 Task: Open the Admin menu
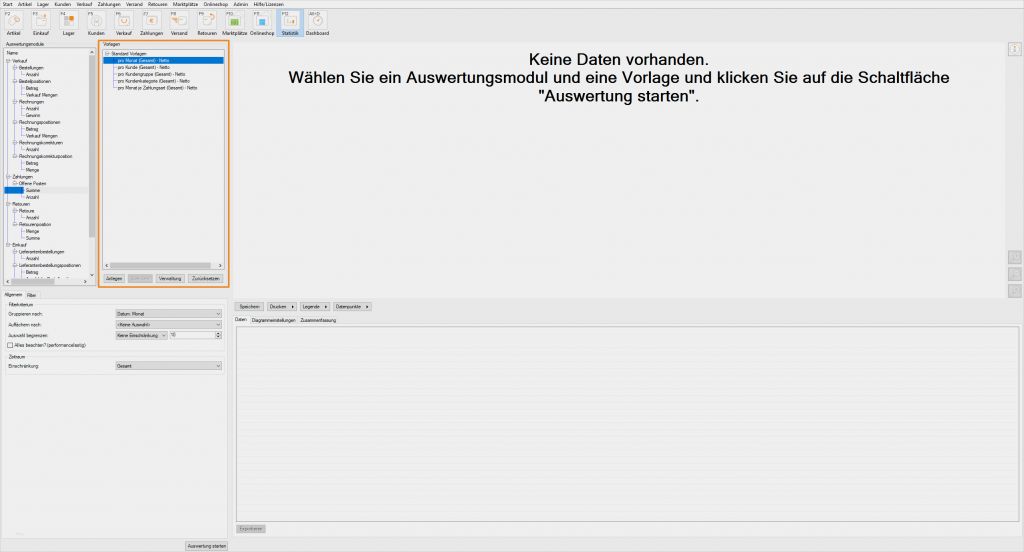pos(240,4)
